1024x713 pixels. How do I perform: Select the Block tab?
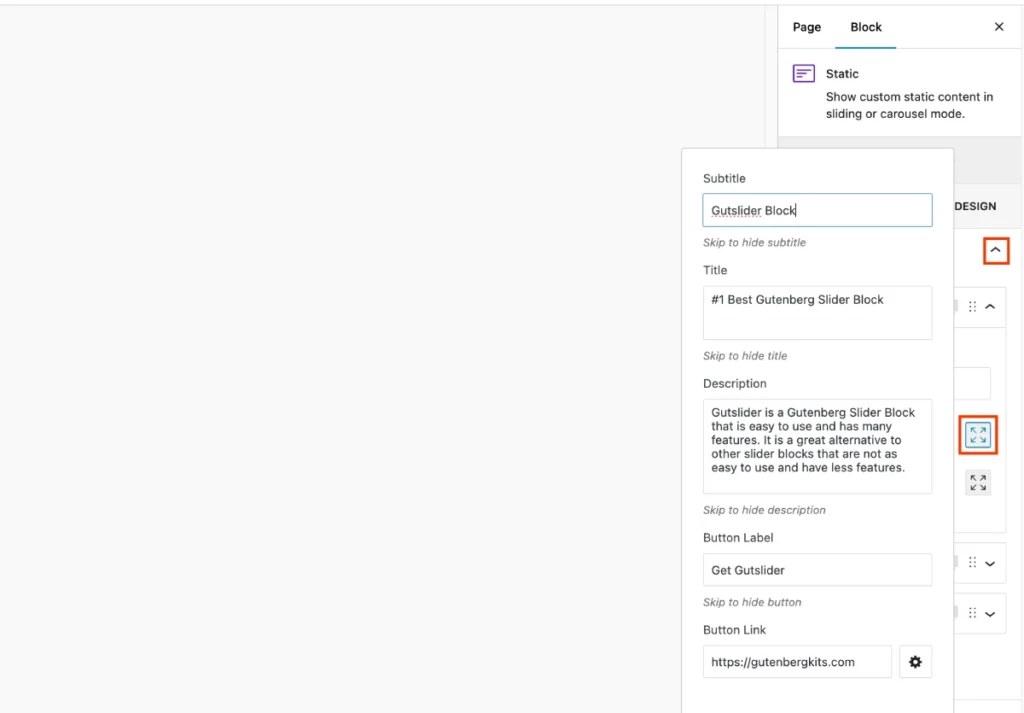(x=866, y=27)
